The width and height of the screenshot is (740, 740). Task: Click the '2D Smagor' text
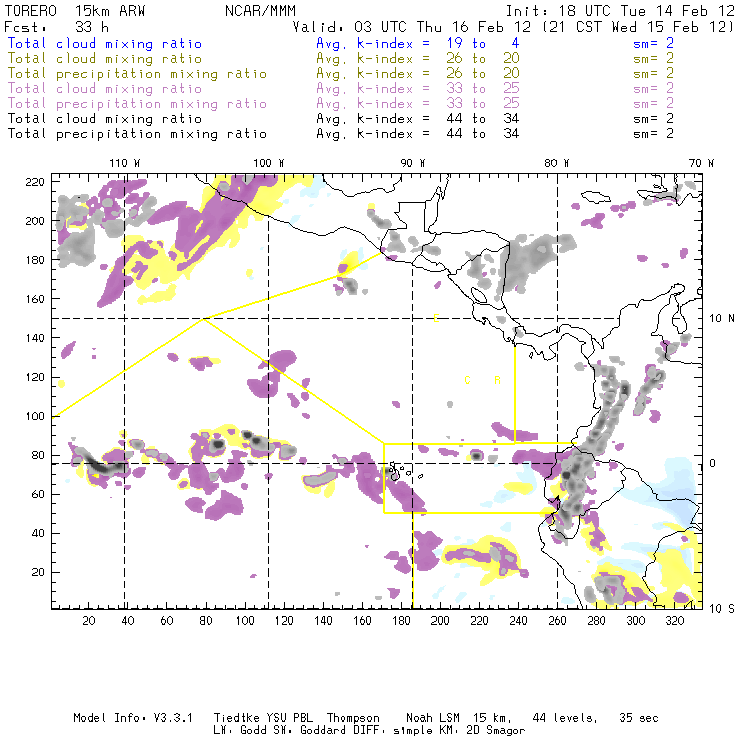pos(496,731)
